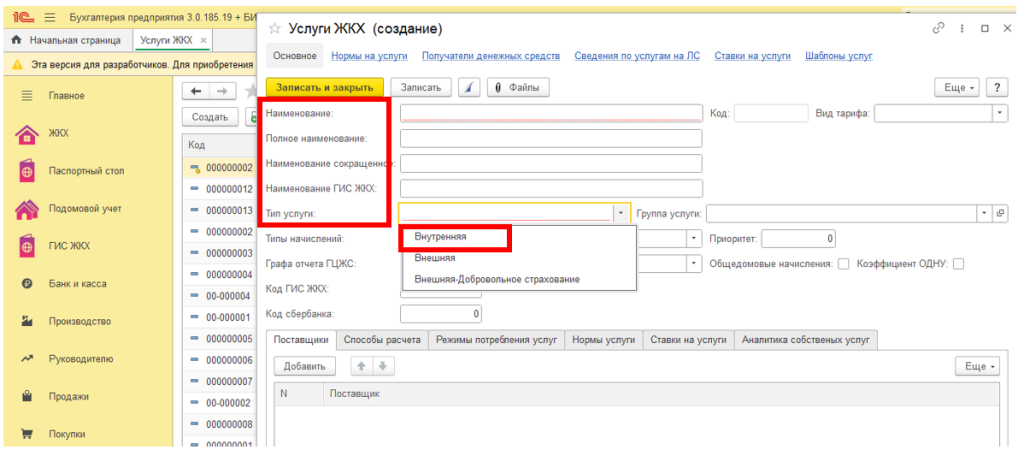Image resolution: width=1024 pixels, height=450 pixels.
Task: Open the Аналитика собственных услуг tab
Action: click(x=806, y=340)
